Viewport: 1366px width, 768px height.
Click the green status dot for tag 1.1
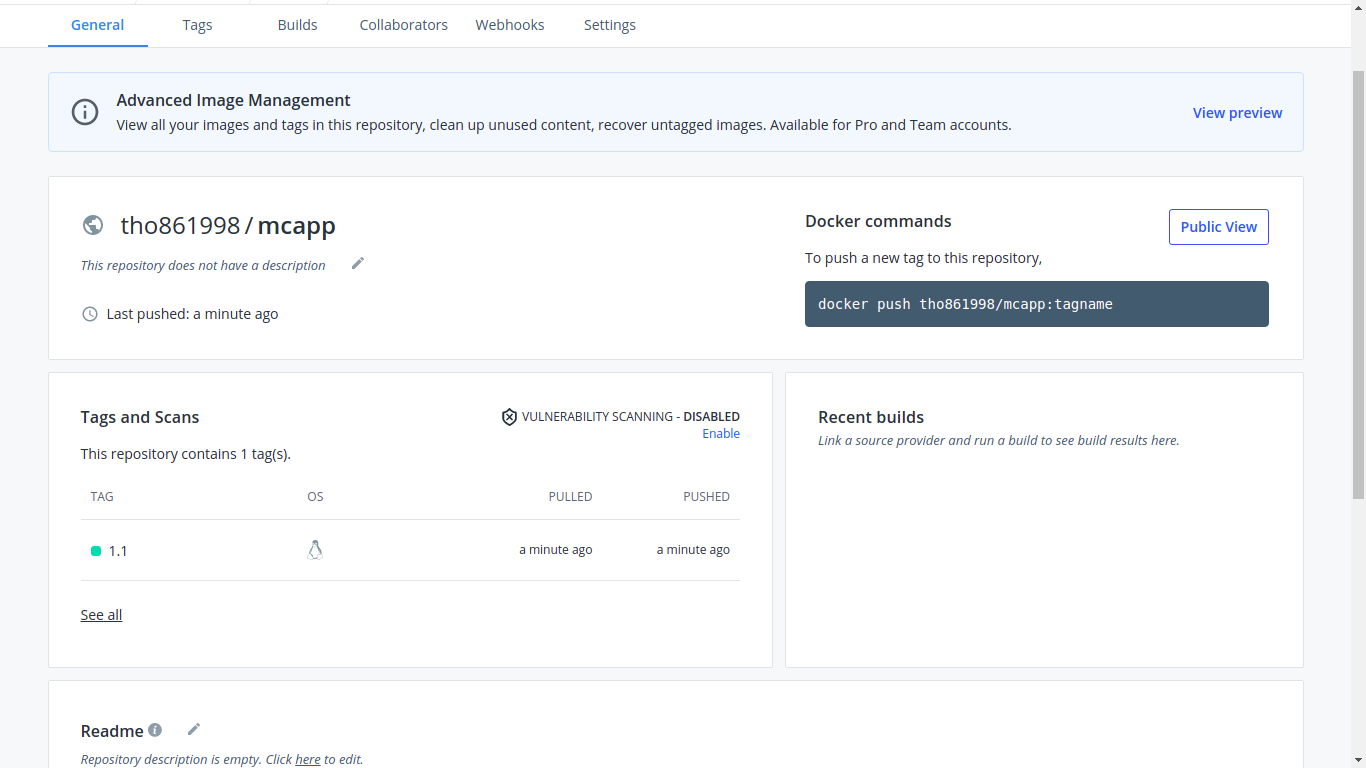[96, 551]
